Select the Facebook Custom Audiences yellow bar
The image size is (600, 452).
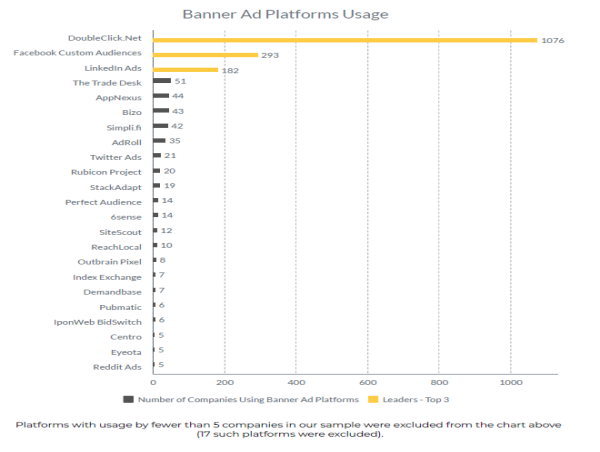(205, 55)
